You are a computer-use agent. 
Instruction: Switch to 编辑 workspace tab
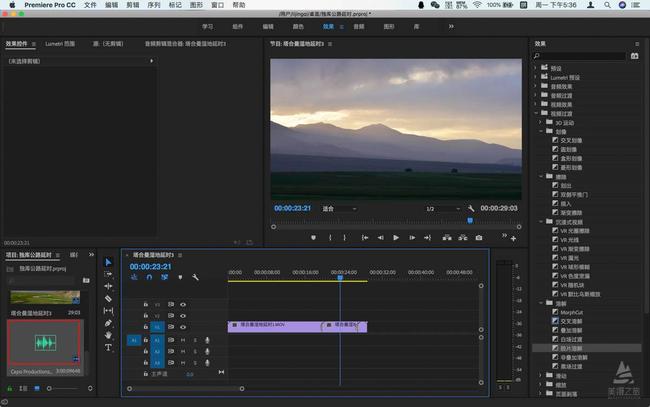[268, 27]
